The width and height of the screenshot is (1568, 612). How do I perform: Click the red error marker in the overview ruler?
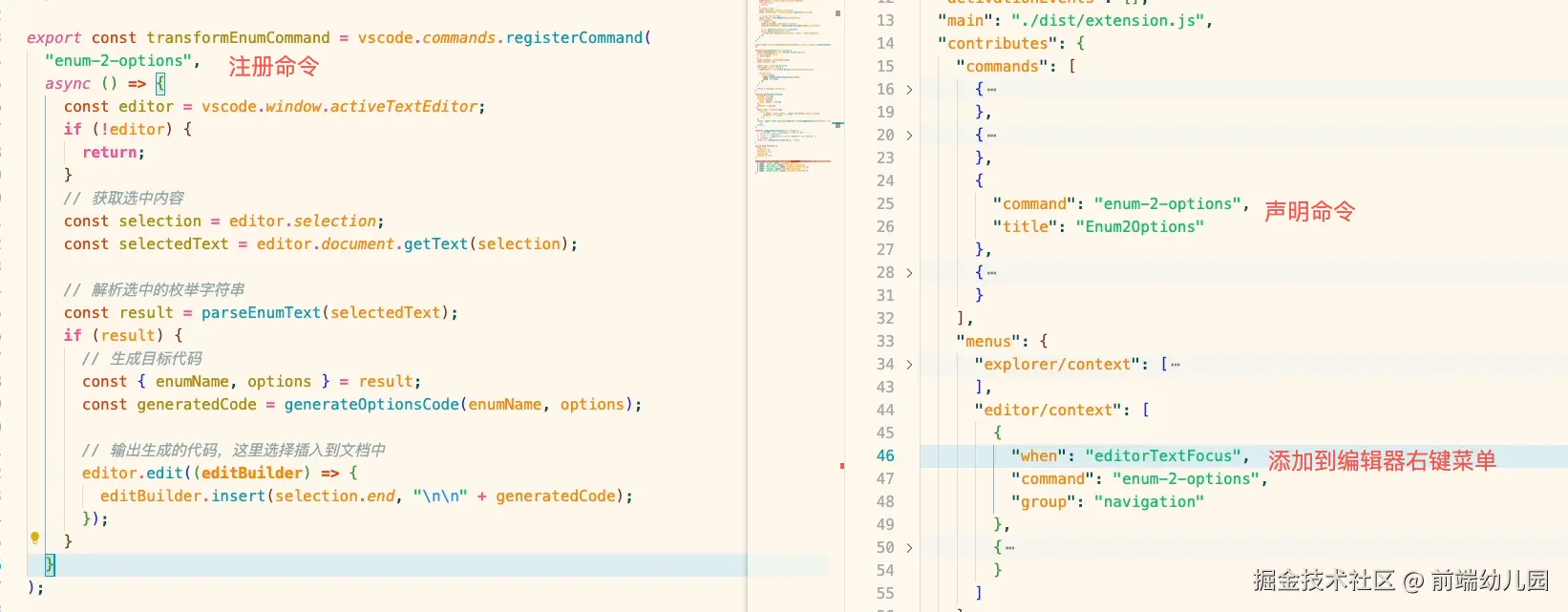pos(841,466)
